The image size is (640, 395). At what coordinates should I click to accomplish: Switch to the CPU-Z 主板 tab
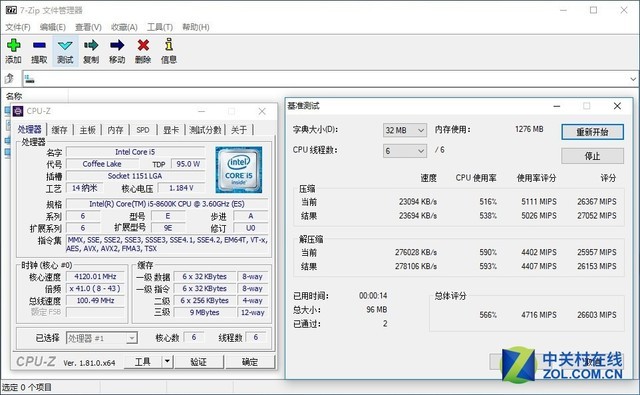point(87,130)
